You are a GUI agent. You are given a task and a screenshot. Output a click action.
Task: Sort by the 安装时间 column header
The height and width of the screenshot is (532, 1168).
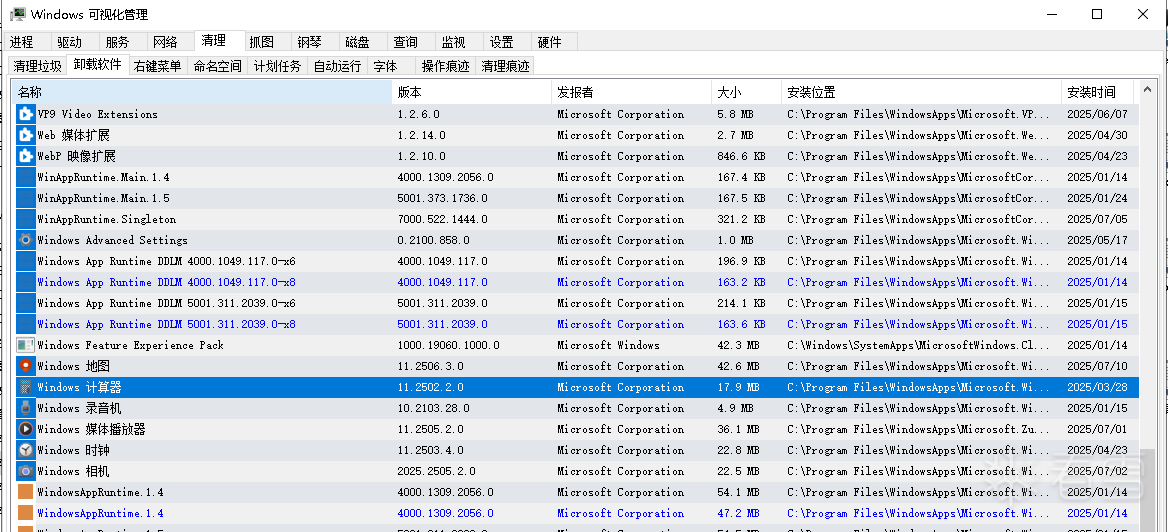point(1097,92)
